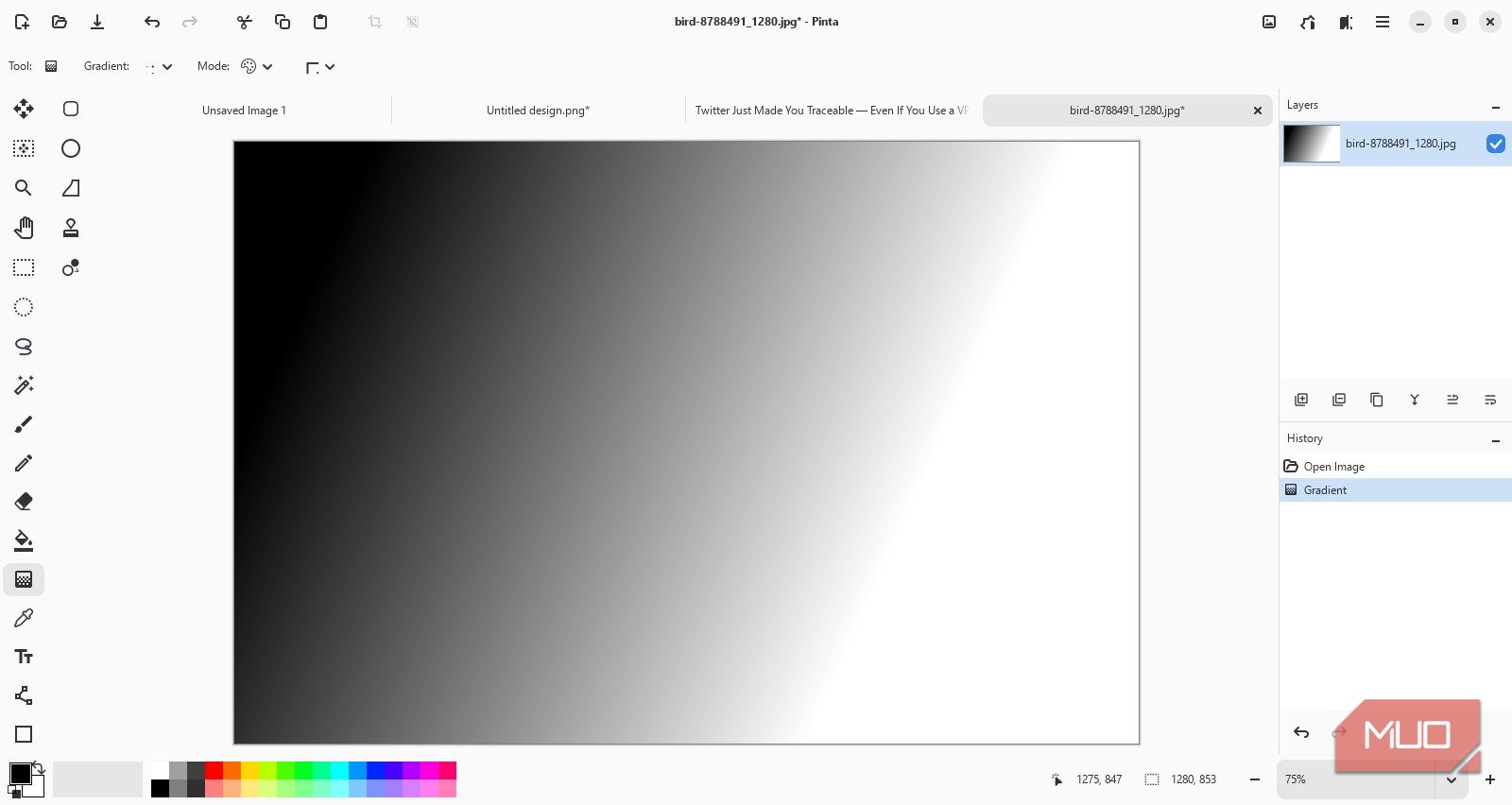Open the zoom level dropdown arrow

pos(1452,779)
